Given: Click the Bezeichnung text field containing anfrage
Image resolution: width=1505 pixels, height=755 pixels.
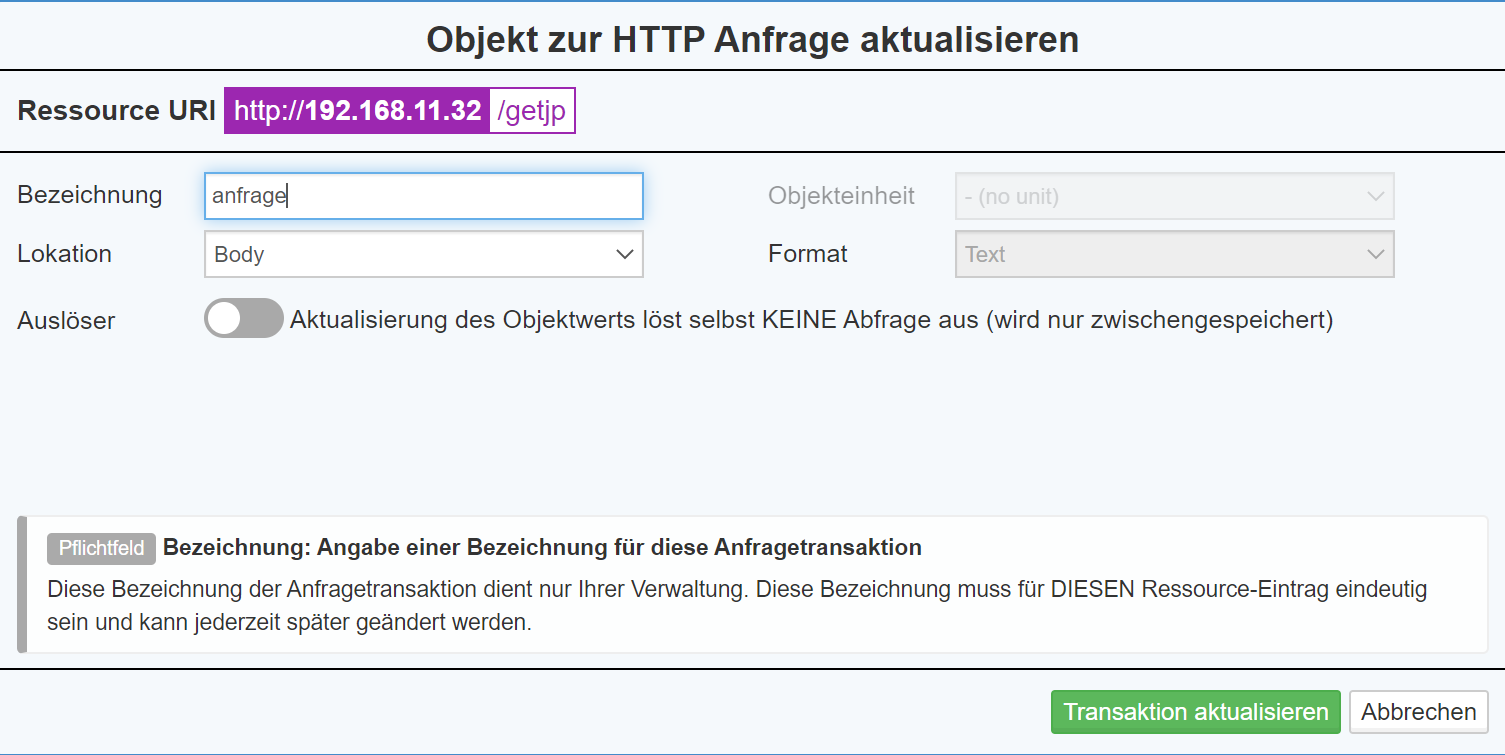Looking at the screenshot, I should (x=423, y=197).
